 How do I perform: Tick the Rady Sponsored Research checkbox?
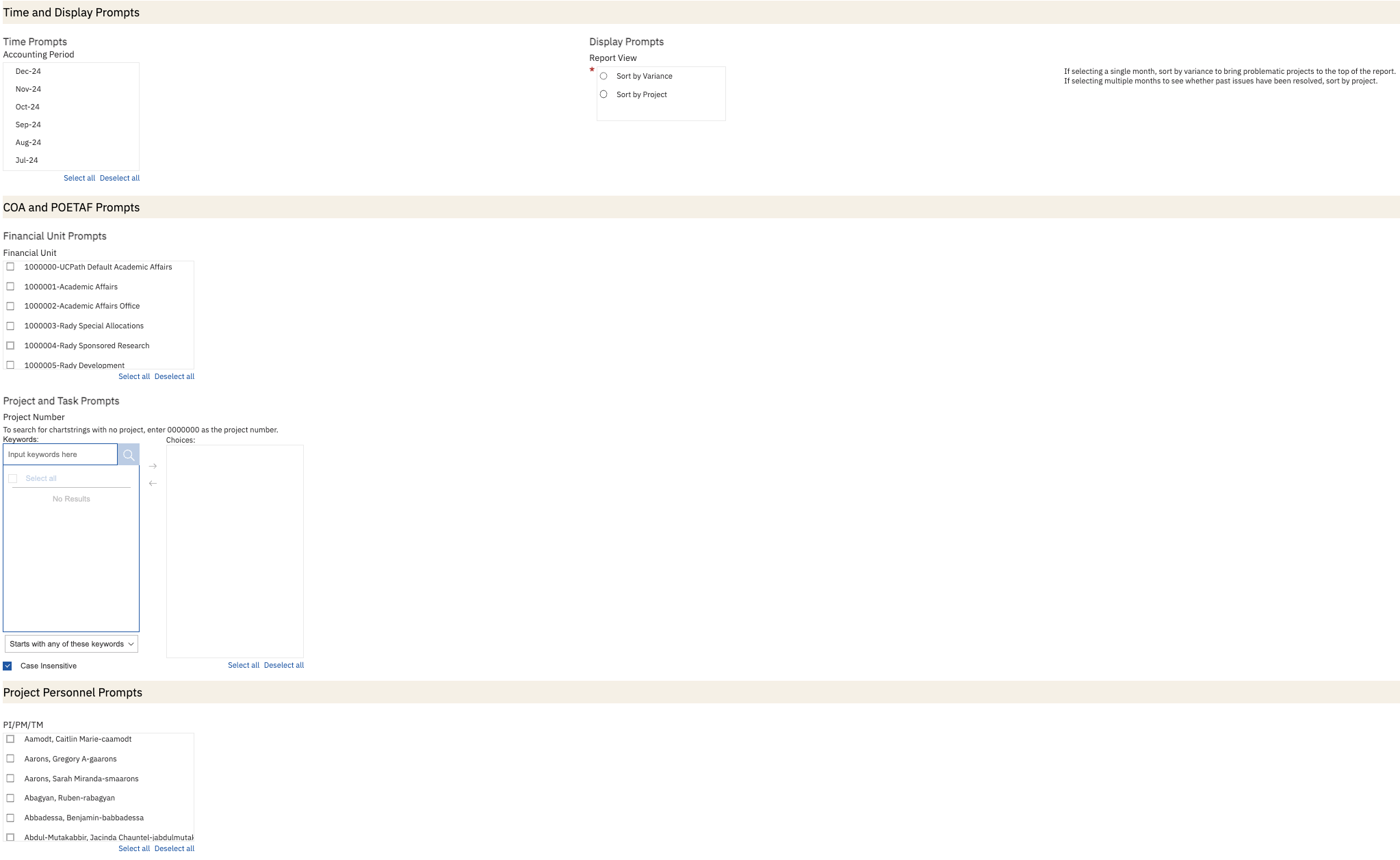10,346
